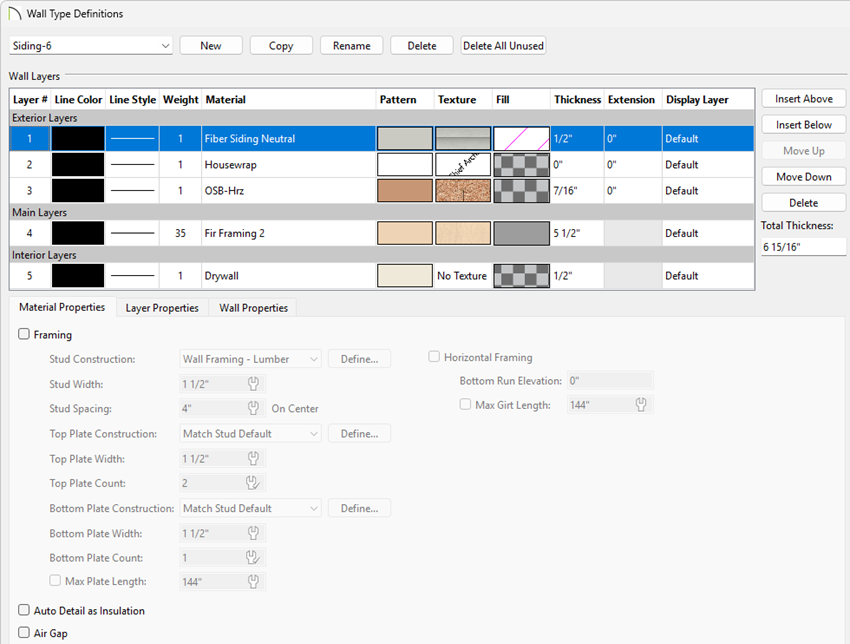Click the Copy wall type button
Viewport: 850px width, 644px height.
(x=281, y=46)
